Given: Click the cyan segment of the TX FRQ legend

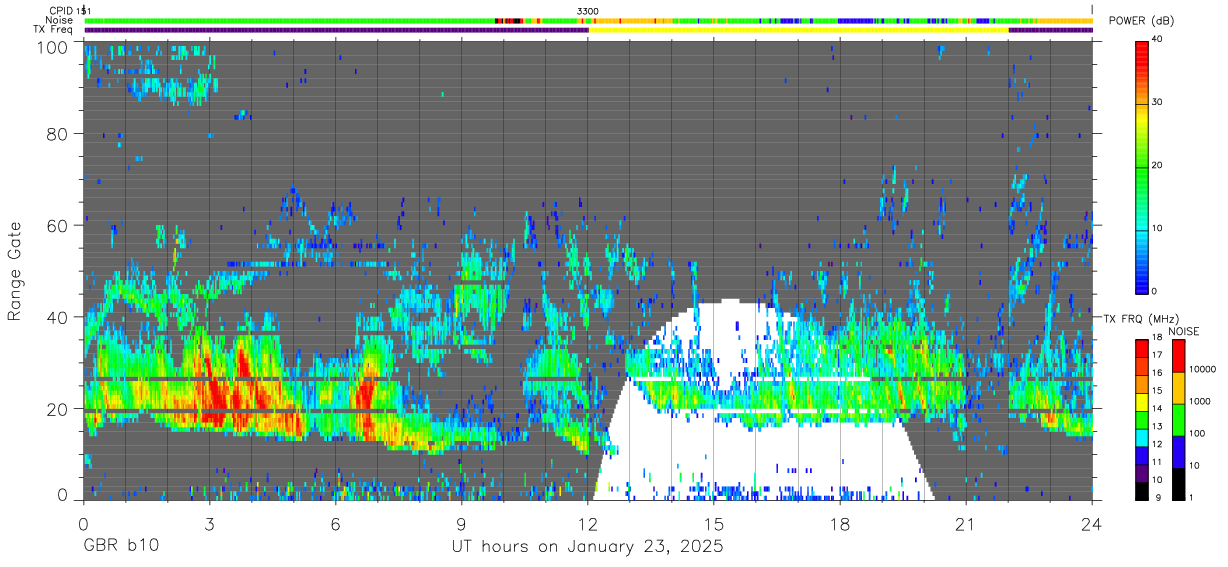Looking at the screenshot, I should coord(1141,437).
